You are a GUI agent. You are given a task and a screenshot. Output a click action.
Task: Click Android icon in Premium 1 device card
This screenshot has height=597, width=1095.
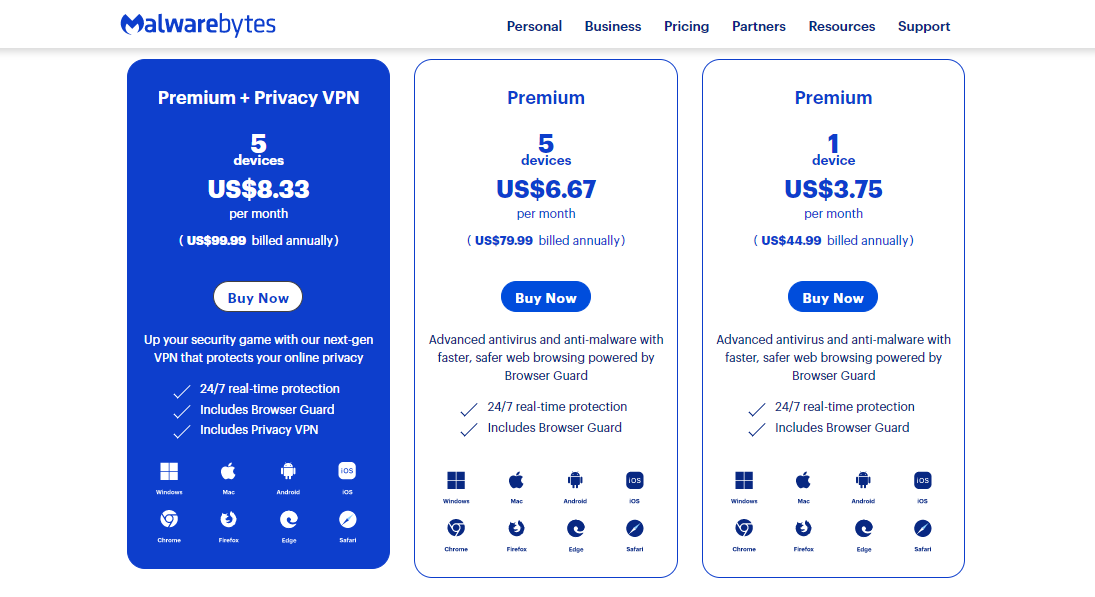863,480
